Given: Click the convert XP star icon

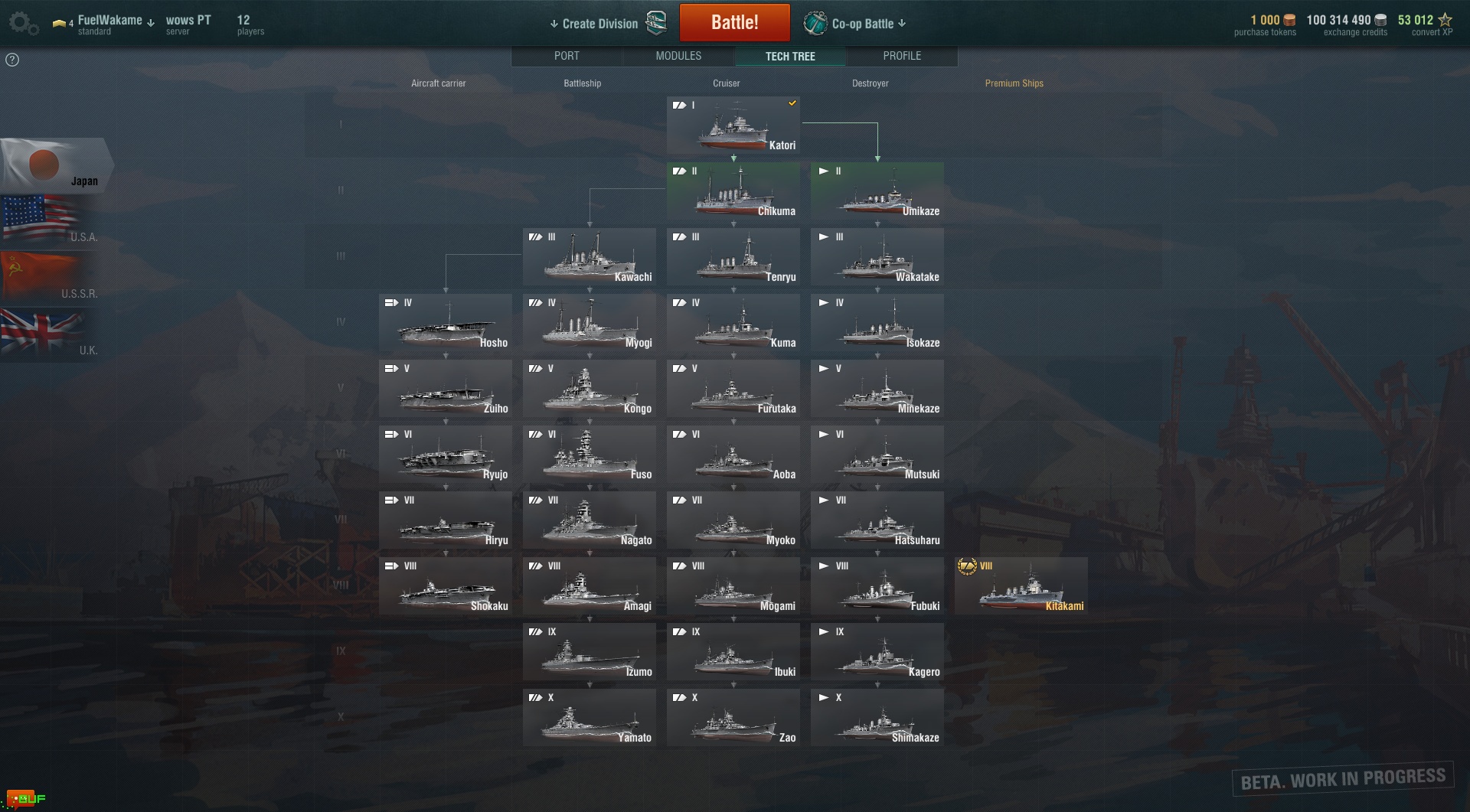Looking at the screenshot, I should tap(1445, 20).
